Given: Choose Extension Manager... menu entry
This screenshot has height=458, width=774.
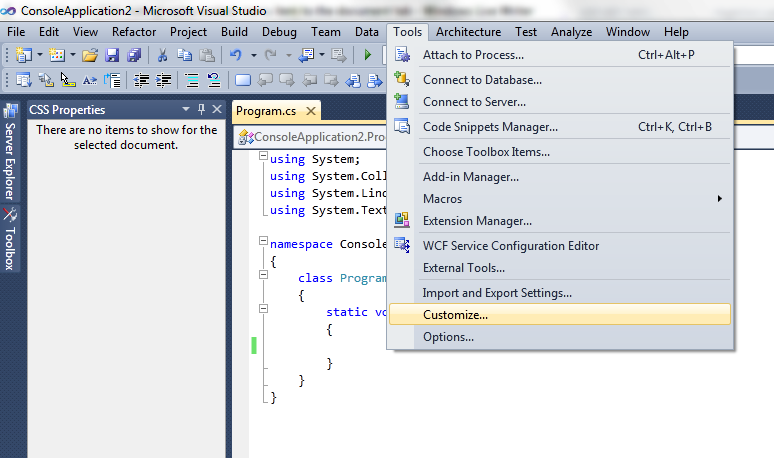Looking at the screenshot, I should (x=477, y=221).
